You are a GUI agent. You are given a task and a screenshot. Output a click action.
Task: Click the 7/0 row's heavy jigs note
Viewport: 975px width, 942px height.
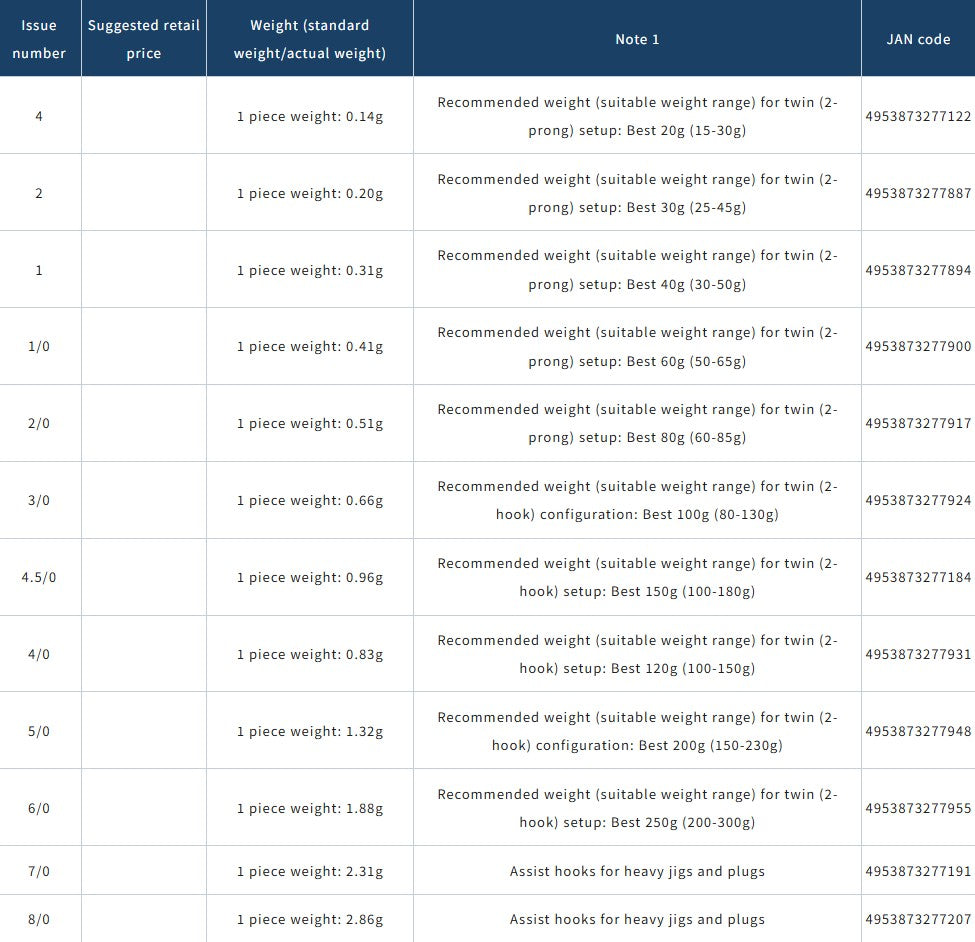click(x=637, y=872)
